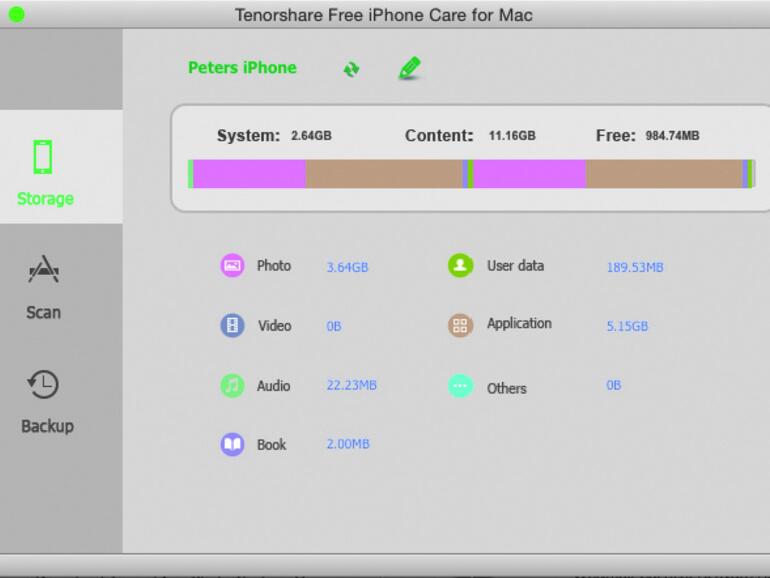The image size is (770, 578).
Task: Click the Book label
Action: (272, 445)
